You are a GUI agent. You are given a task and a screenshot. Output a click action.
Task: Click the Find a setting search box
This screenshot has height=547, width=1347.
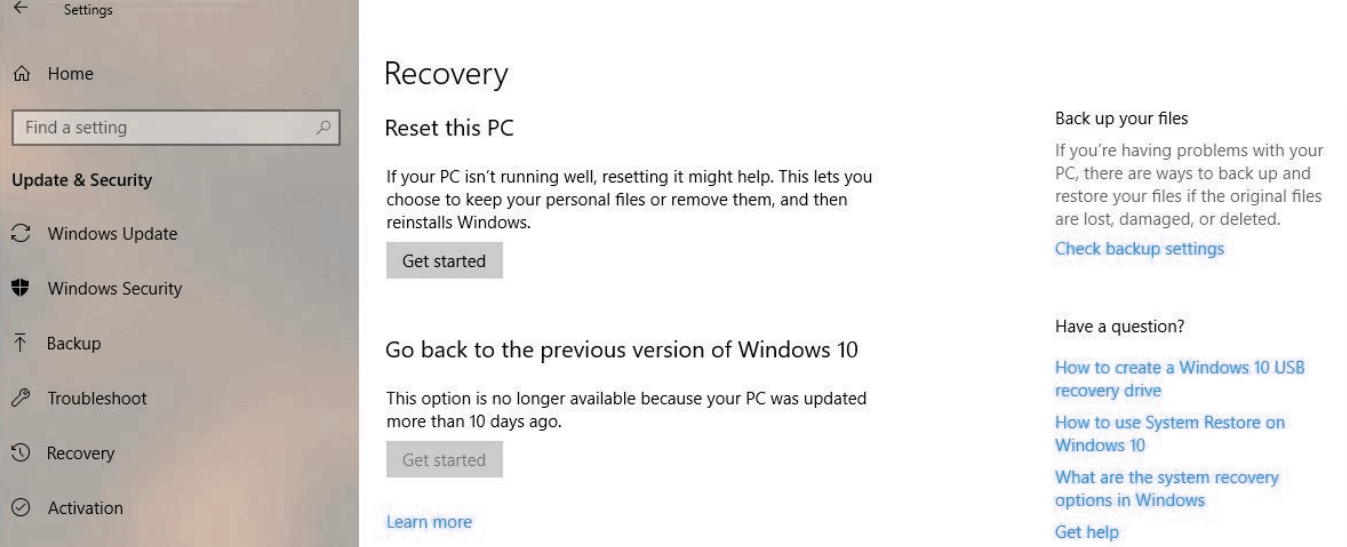175,127
